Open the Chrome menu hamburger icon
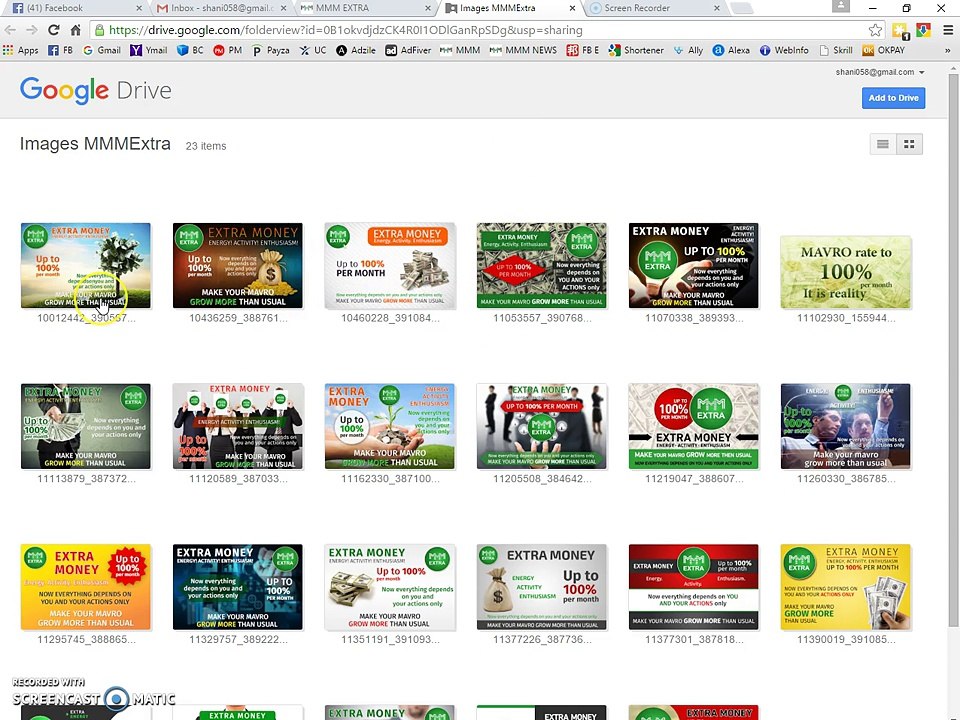Viewport: 960px width, 720px height. 948,30
